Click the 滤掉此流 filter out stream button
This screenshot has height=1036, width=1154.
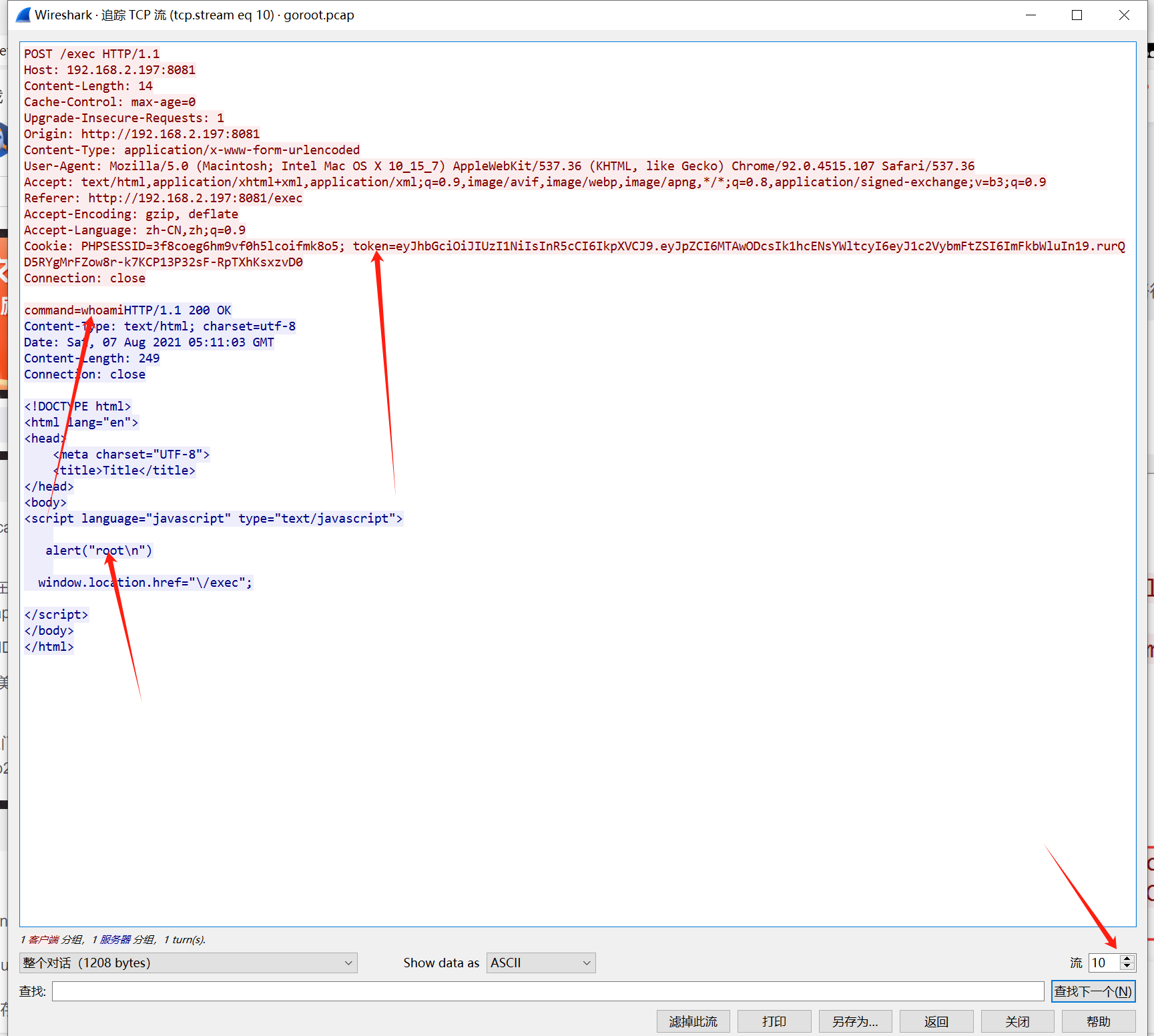click(693, 1021)
